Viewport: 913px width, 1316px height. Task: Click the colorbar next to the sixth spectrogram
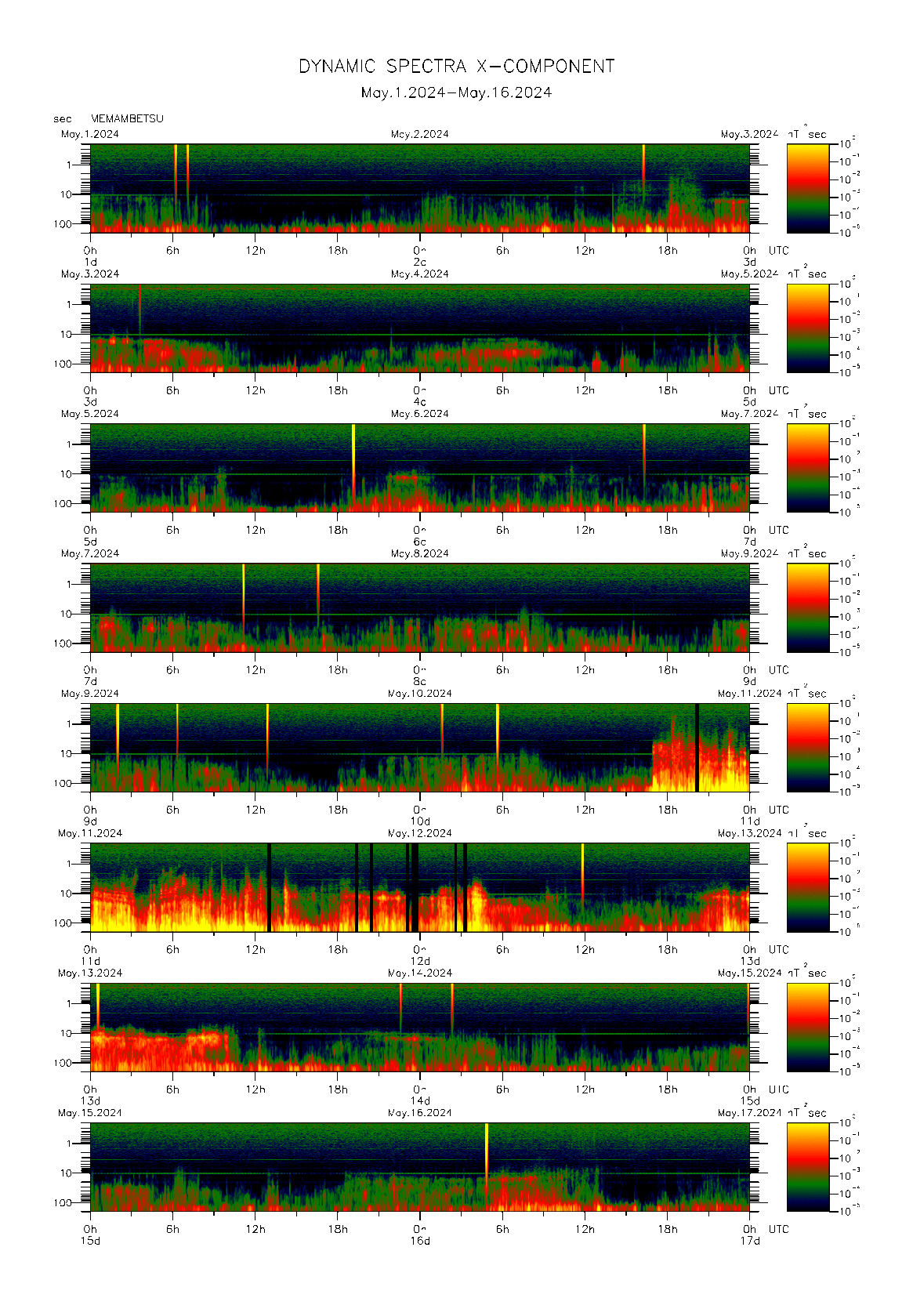pyautogui.click(x=807, y=887)
